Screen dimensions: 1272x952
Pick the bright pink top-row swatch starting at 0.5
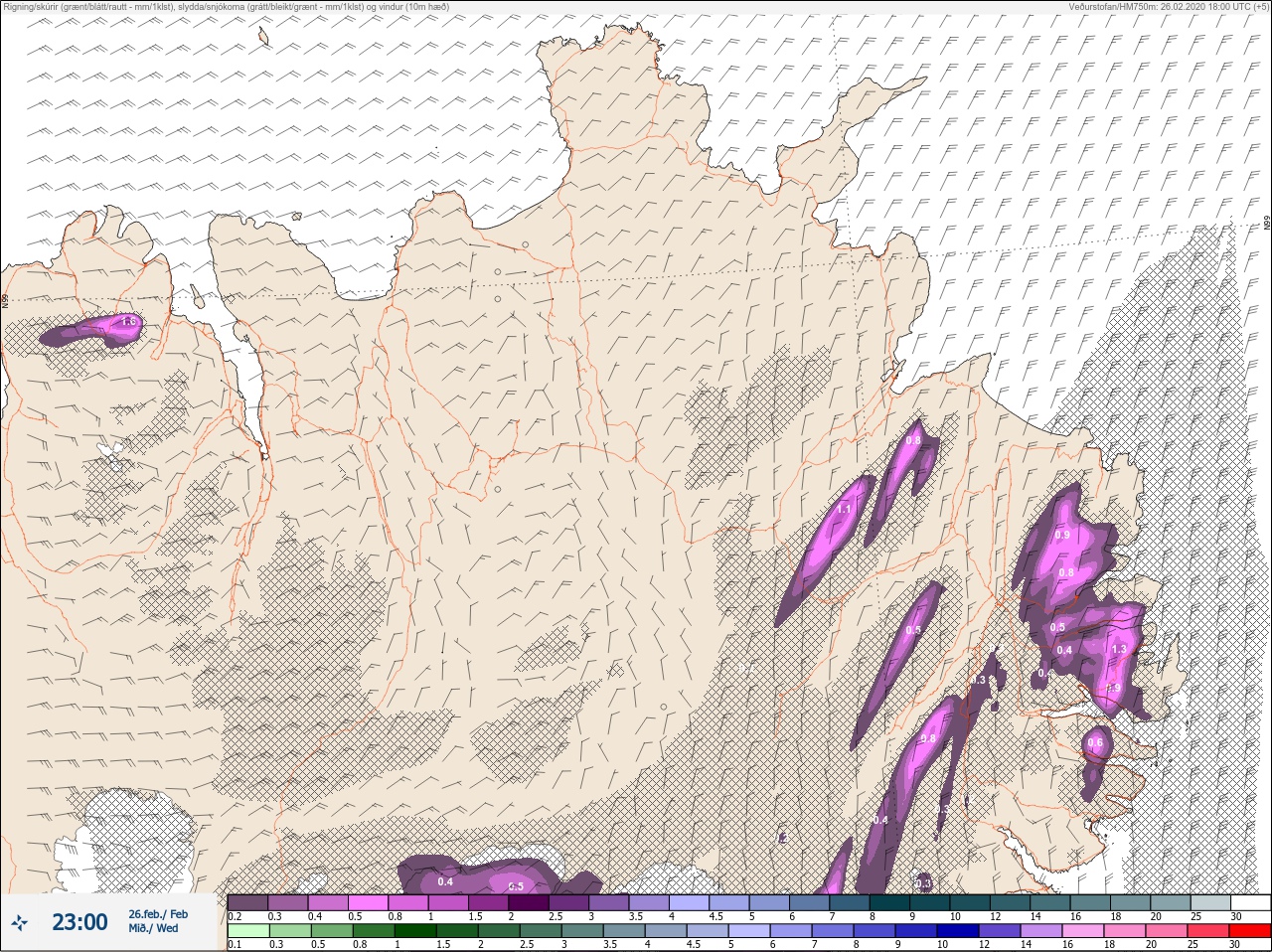point(368,902)
